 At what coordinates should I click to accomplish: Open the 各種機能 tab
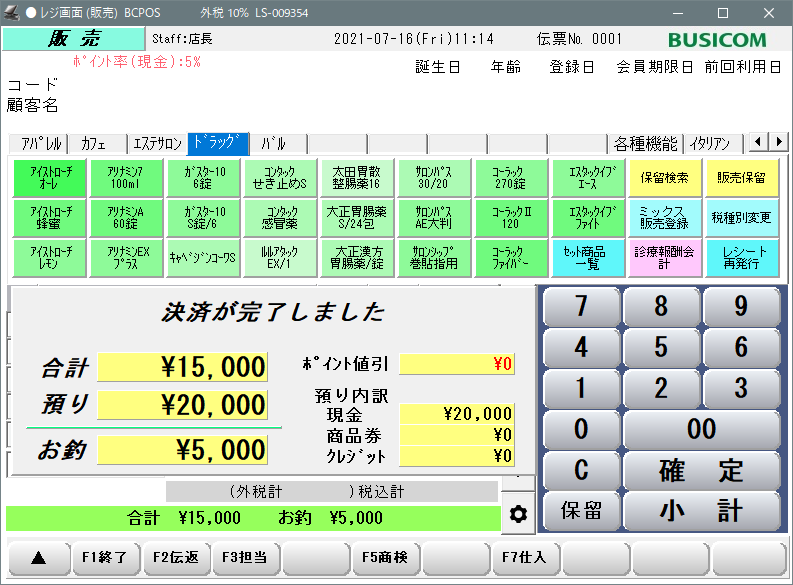[x=645, y=143]
